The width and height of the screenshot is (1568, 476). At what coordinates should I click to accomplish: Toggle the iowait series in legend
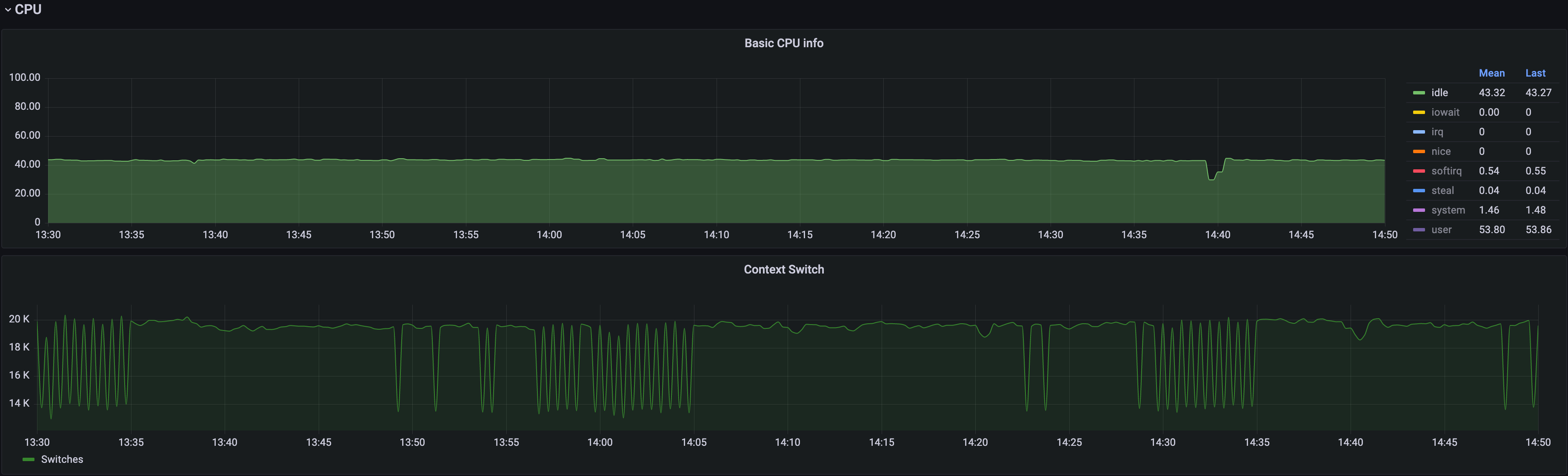click(1445, 112)
